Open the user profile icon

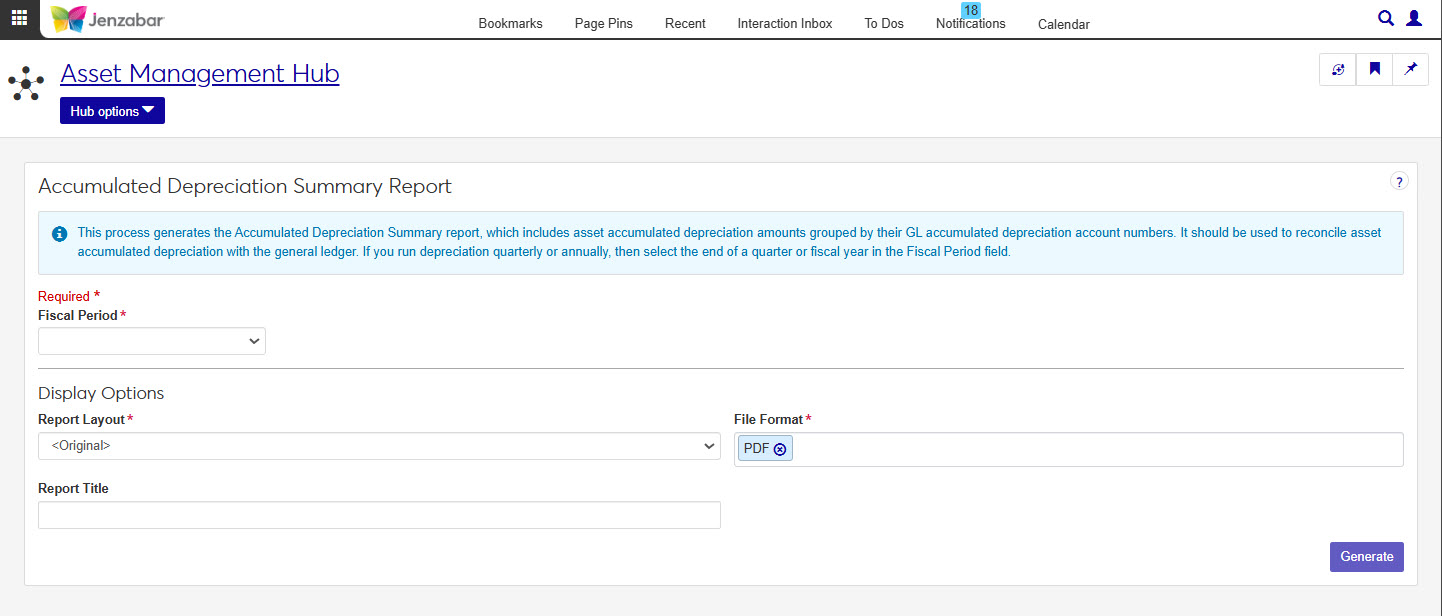(x=1414, y=18)
